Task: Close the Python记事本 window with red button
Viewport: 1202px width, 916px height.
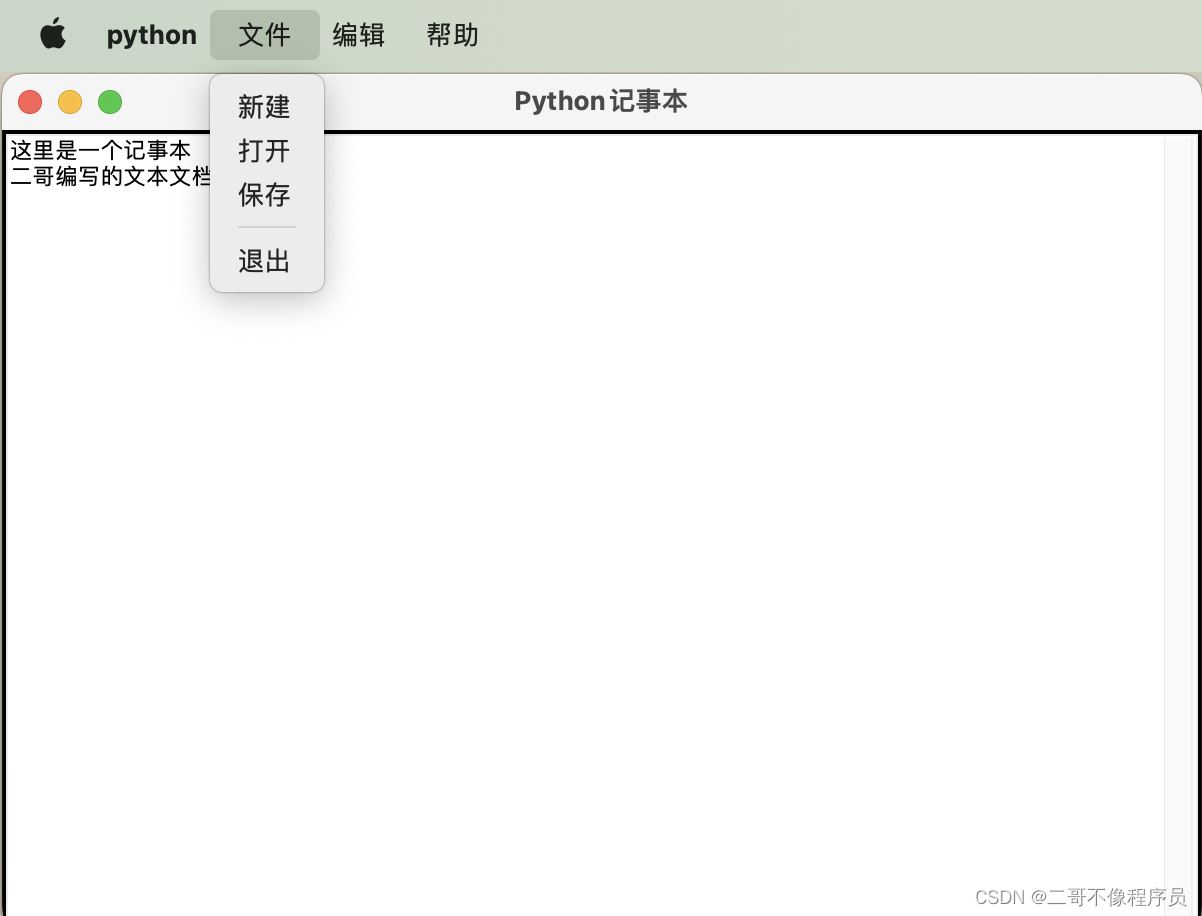Action: tap(30, 102)
